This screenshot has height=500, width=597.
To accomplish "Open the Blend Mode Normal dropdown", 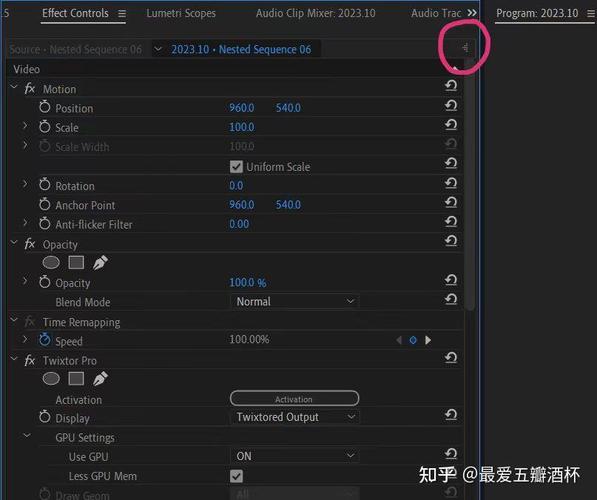I will 295,302.
